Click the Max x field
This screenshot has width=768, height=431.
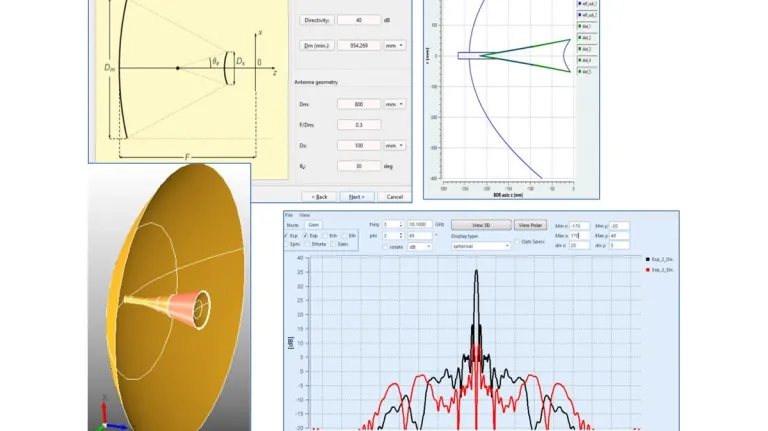coord(579,236)
